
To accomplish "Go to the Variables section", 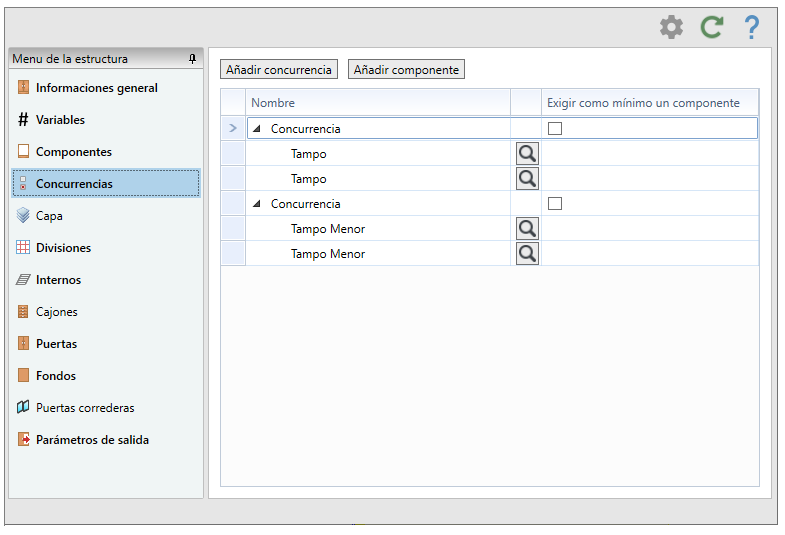I will coord(106,120).
